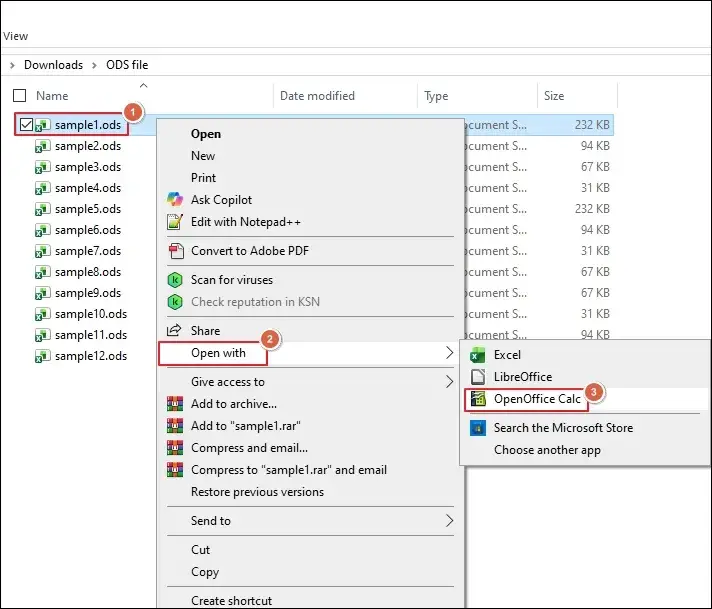Expand the Send to submenu arrow
Screen dimensions: 712x609
[449, 521]
